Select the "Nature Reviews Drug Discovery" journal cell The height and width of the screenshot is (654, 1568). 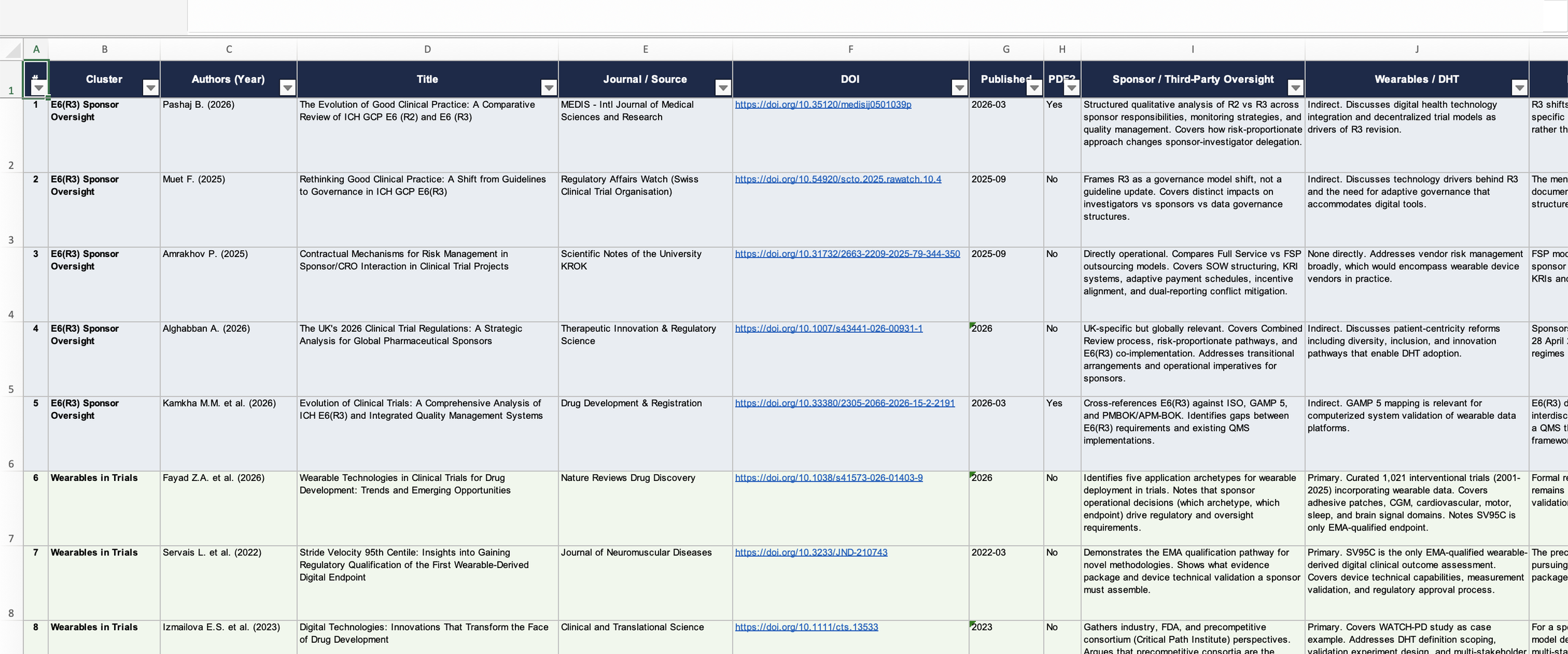tap(645, 508)
